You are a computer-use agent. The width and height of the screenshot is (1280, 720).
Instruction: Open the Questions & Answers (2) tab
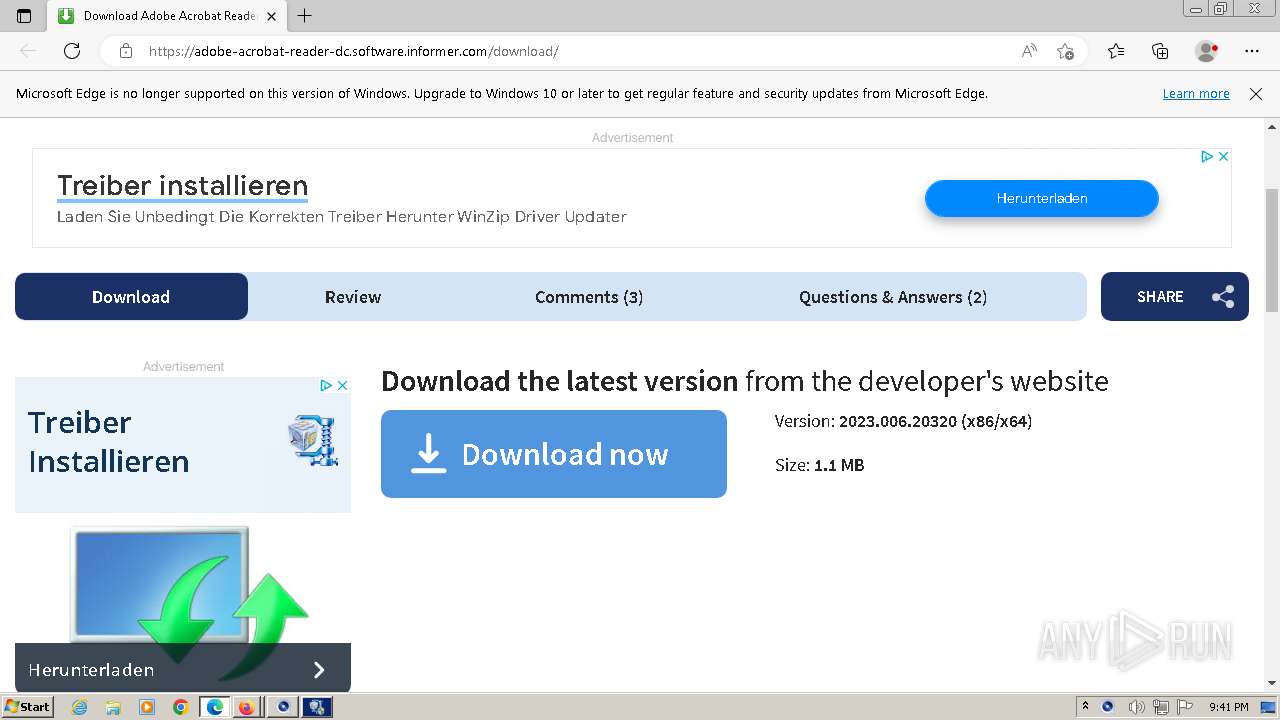click(x=893, y=297)
